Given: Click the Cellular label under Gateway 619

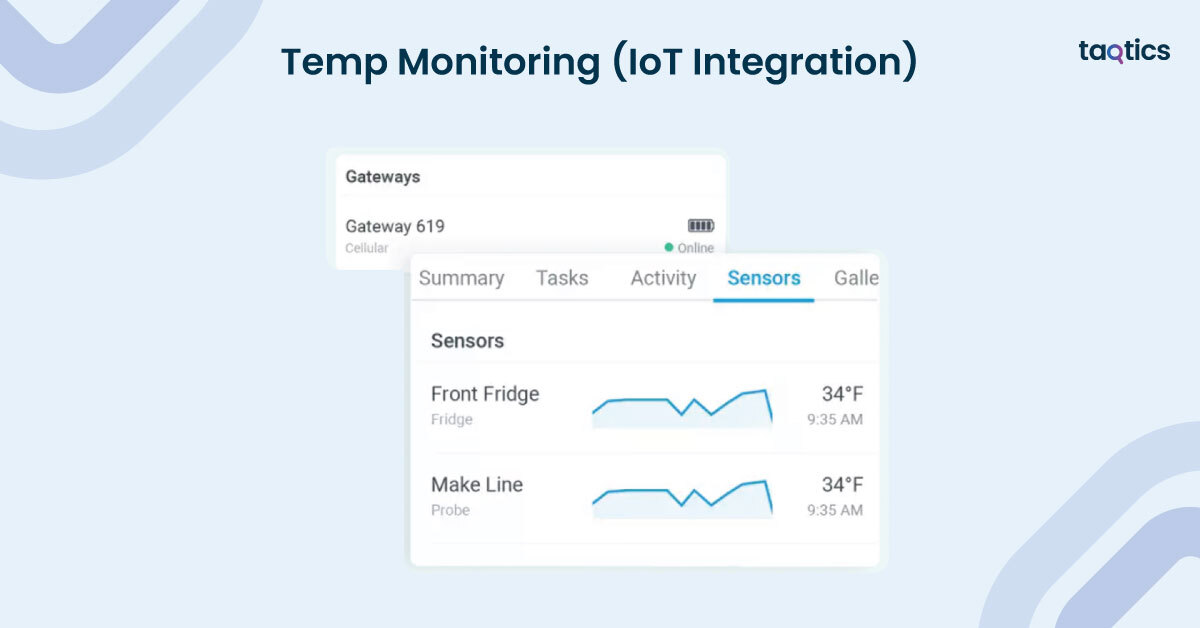Looking at the screenshot, I should 367,248.
